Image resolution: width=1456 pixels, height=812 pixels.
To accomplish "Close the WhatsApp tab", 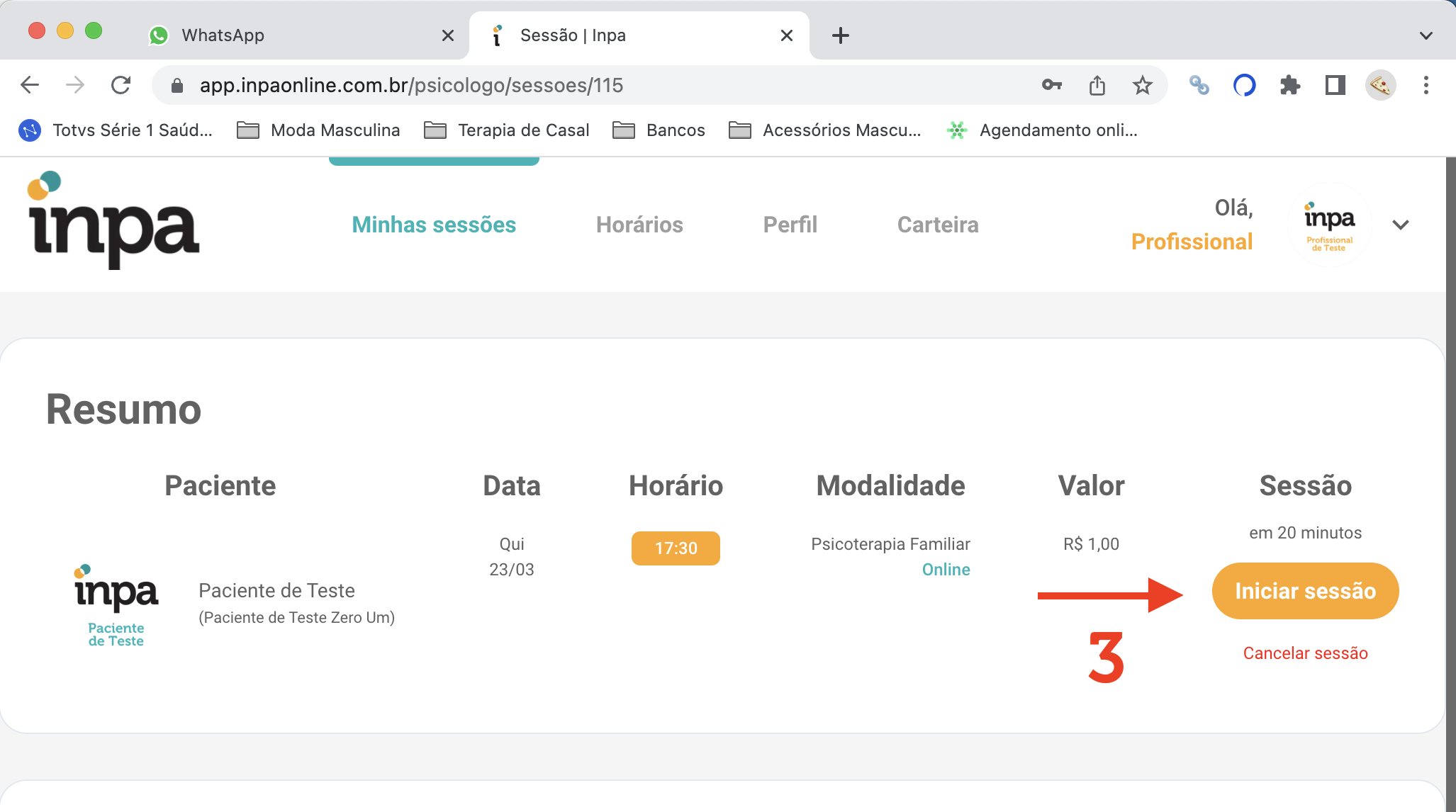I will click(x=448, y=35).
